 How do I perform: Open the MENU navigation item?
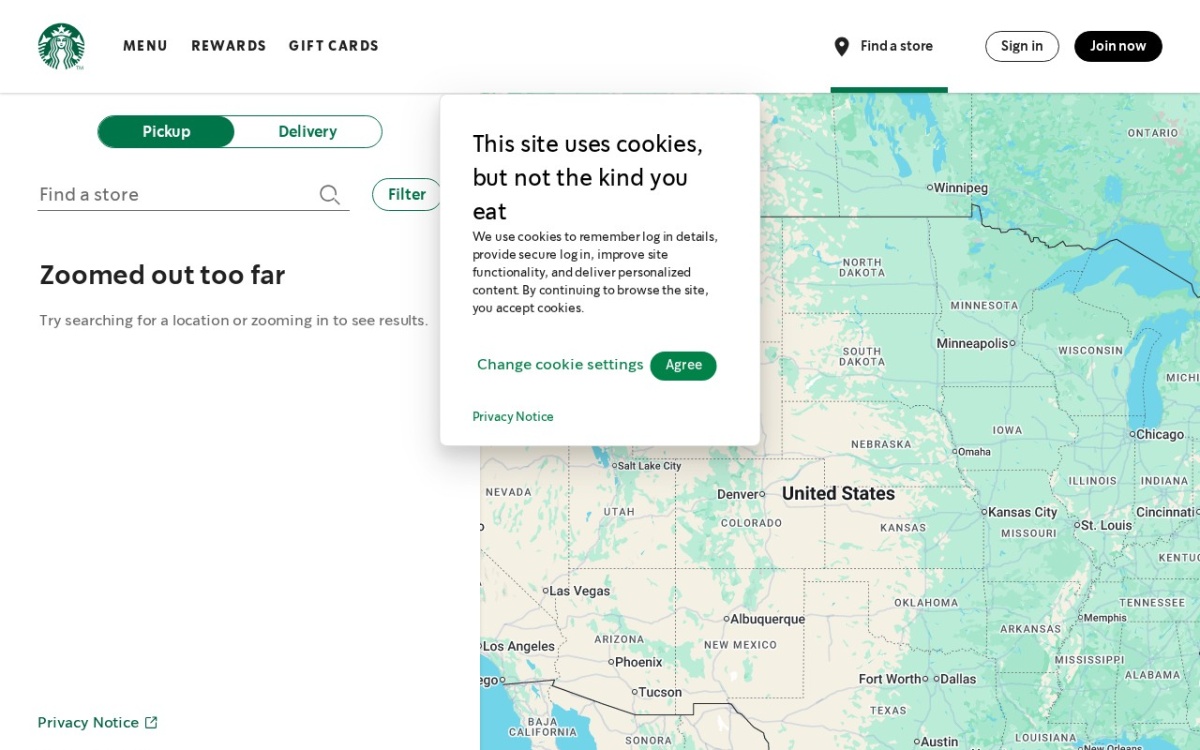(x=146, y=46)
